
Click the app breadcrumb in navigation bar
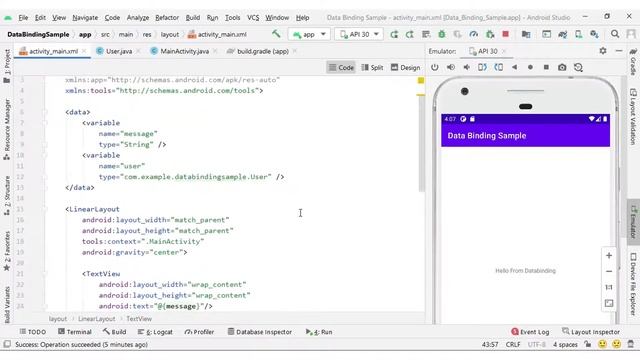tap(85, 35)
